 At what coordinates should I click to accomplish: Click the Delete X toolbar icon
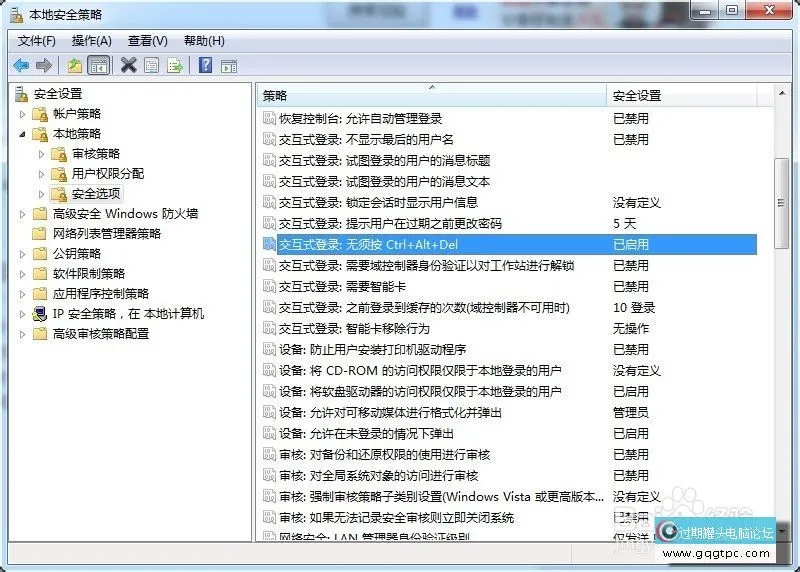(x=129, y=65)
